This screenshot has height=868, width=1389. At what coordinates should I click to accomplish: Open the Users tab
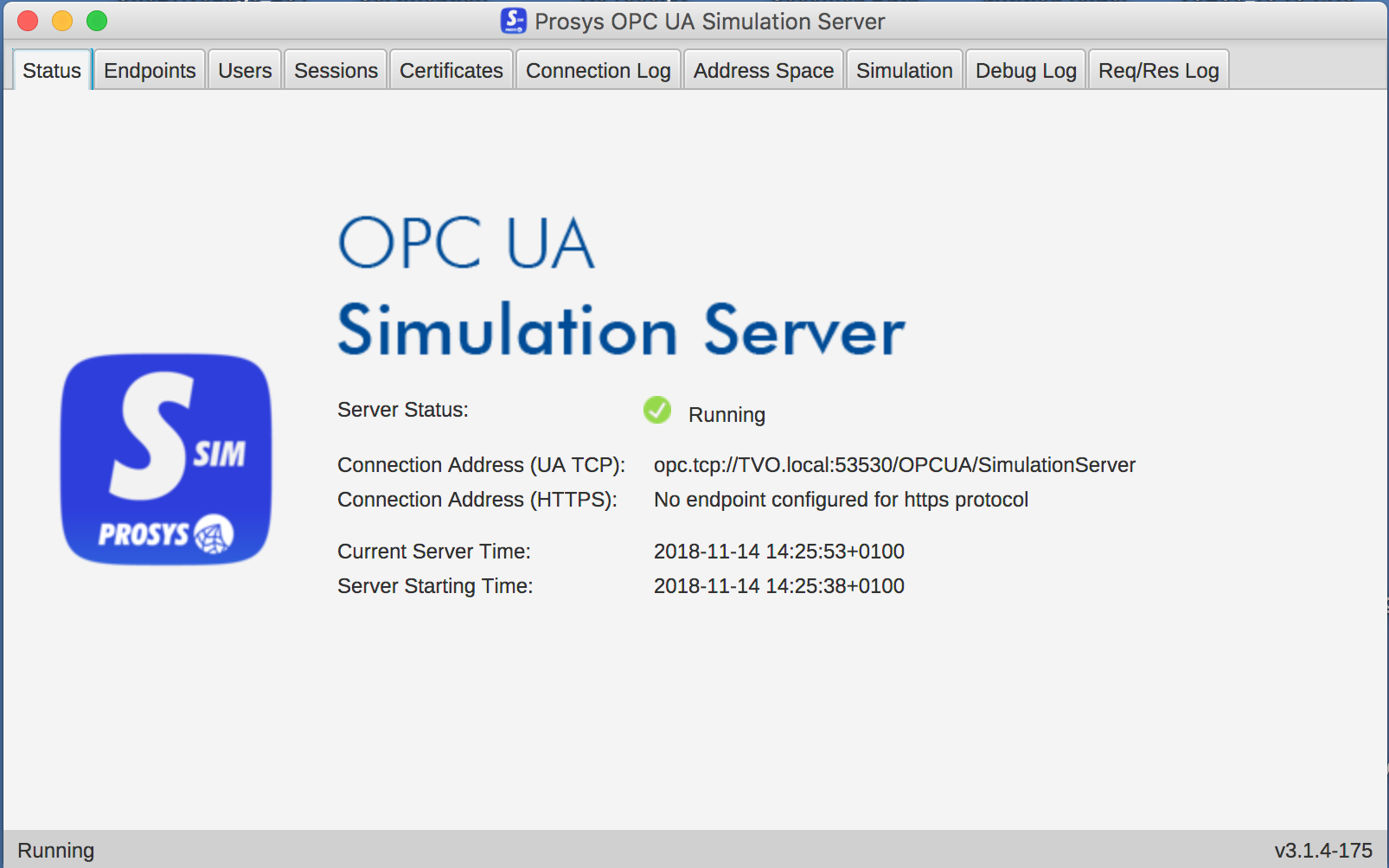click(x=245, y=70)
